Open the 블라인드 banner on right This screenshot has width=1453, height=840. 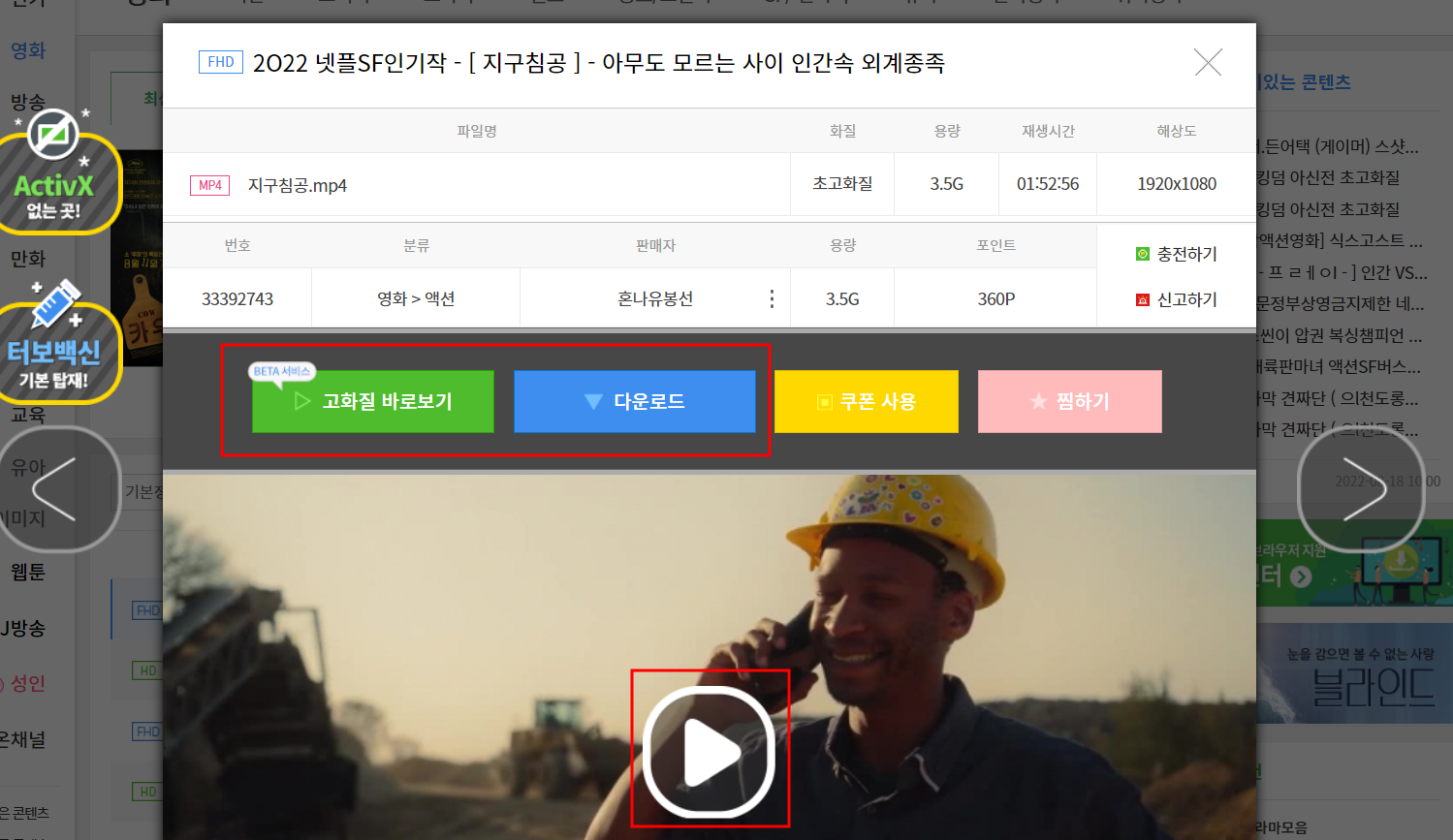(1355, 673)
